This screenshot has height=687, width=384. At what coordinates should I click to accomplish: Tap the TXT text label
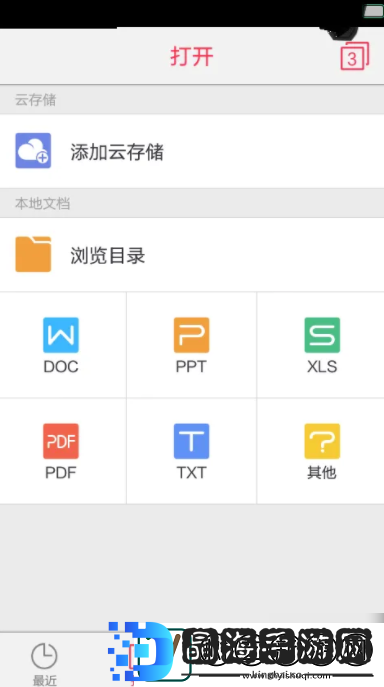(x=191, y=472)
